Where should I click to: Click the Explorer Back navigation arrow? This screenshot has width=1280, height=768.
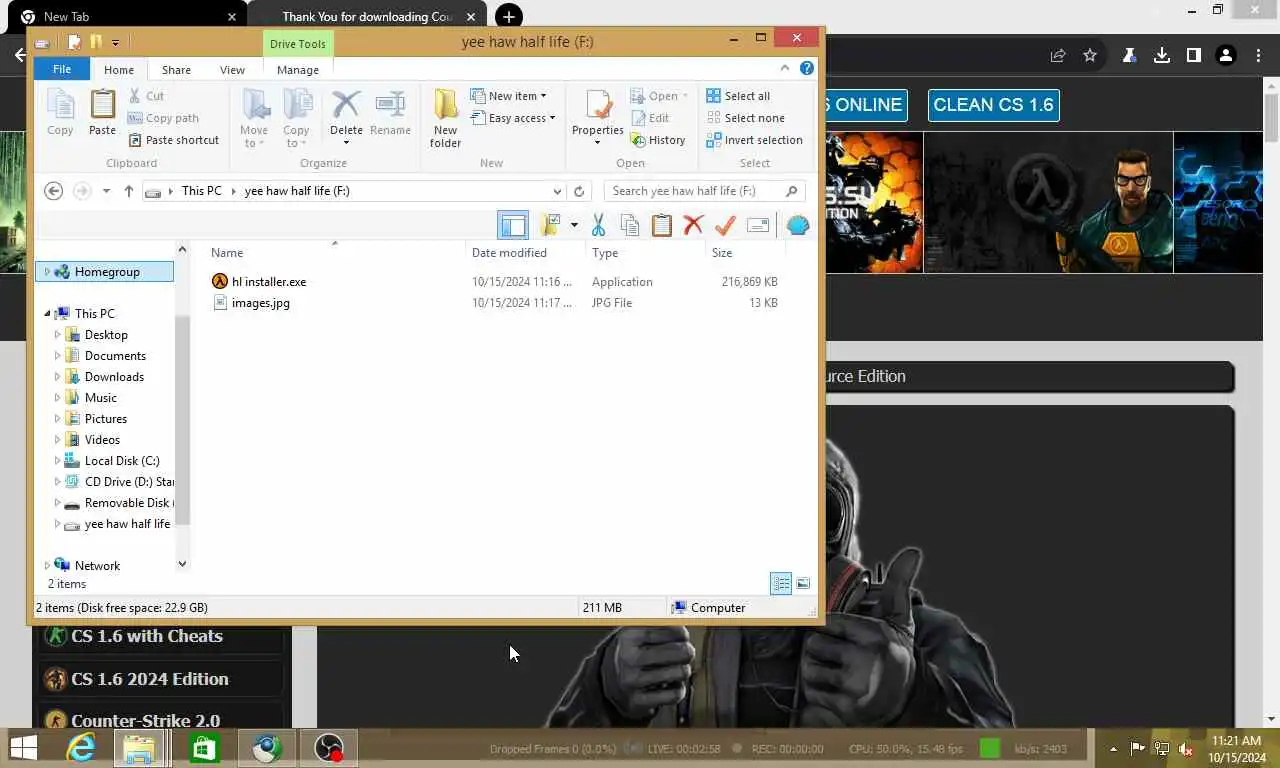54,191
